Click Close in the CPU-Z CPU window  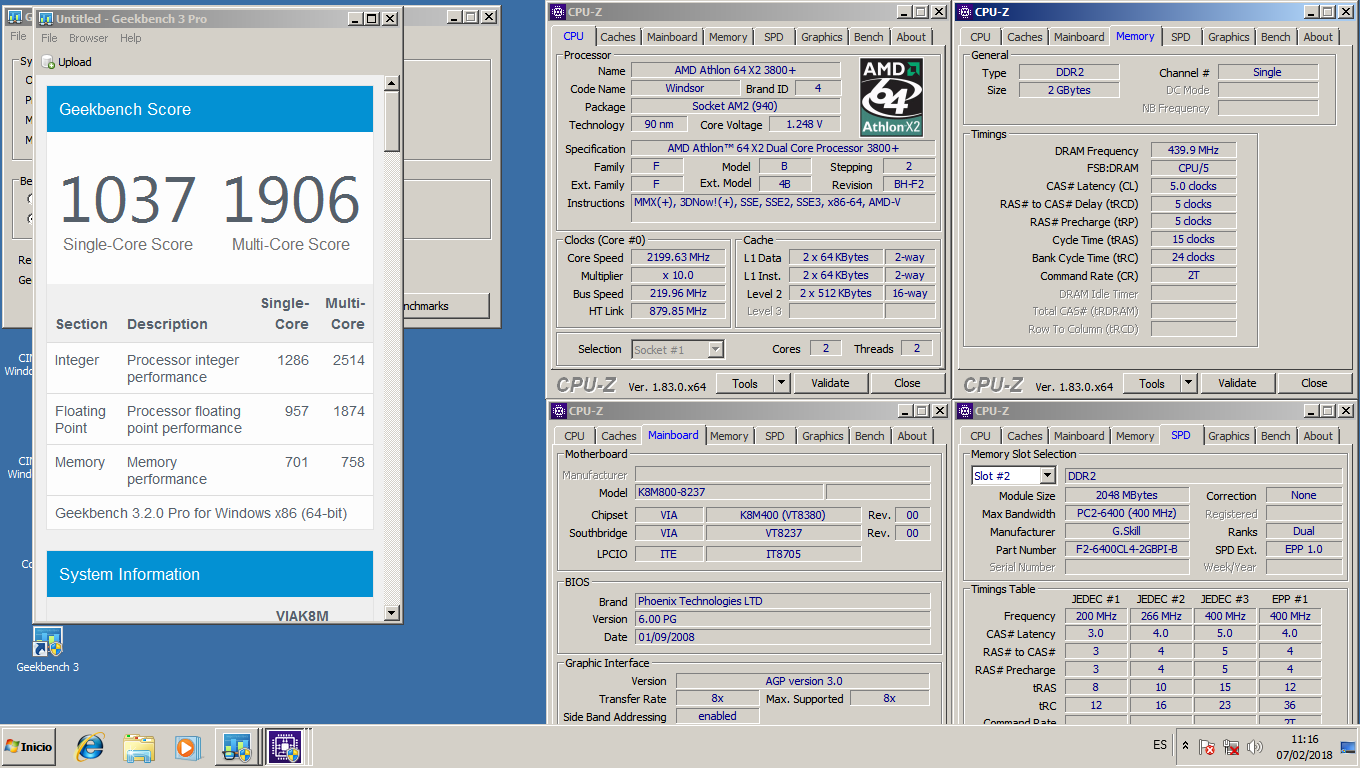pos(908,383)
